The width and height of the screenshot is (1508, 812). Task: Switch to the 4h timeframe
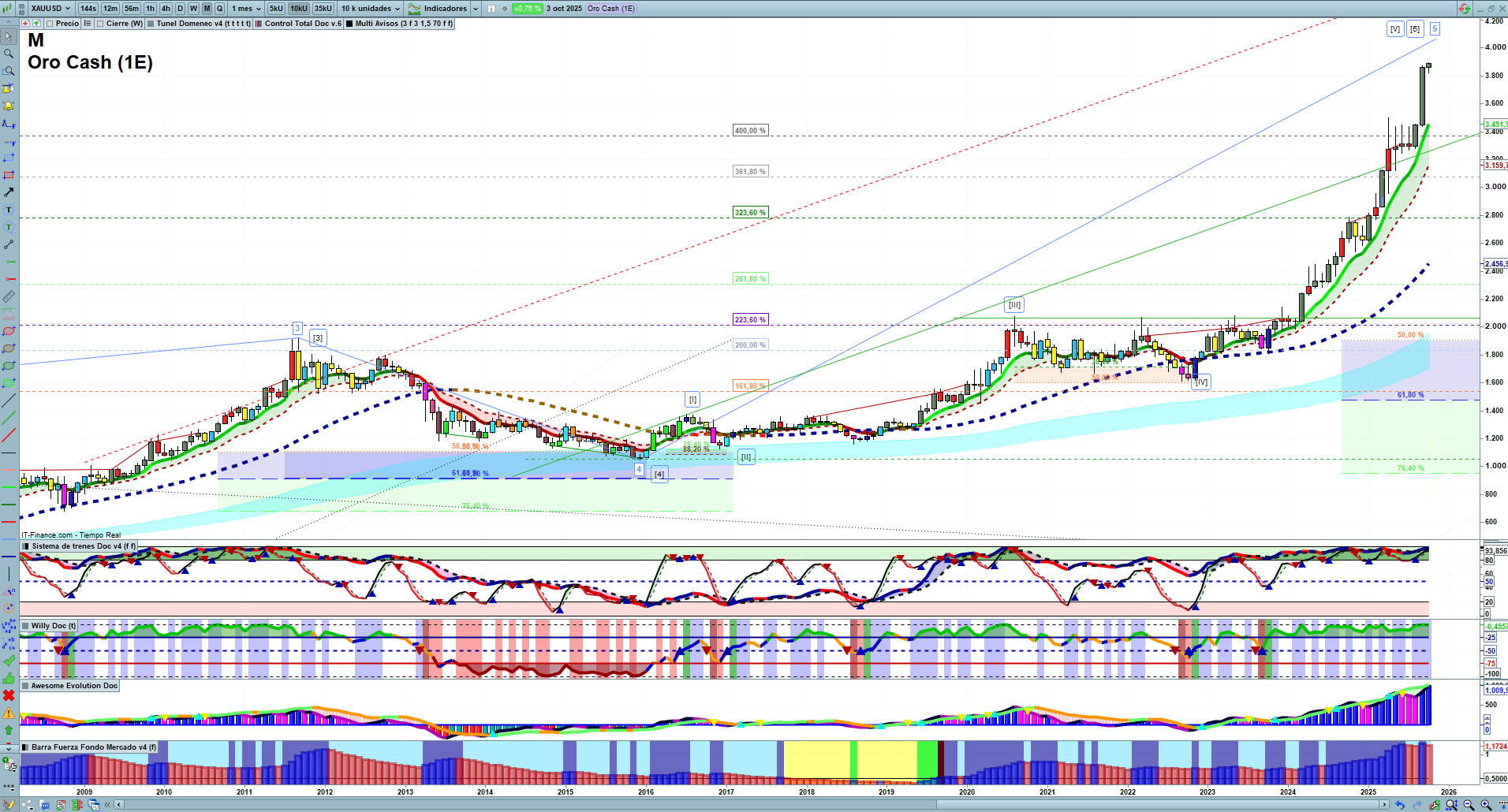pos(166,9)
